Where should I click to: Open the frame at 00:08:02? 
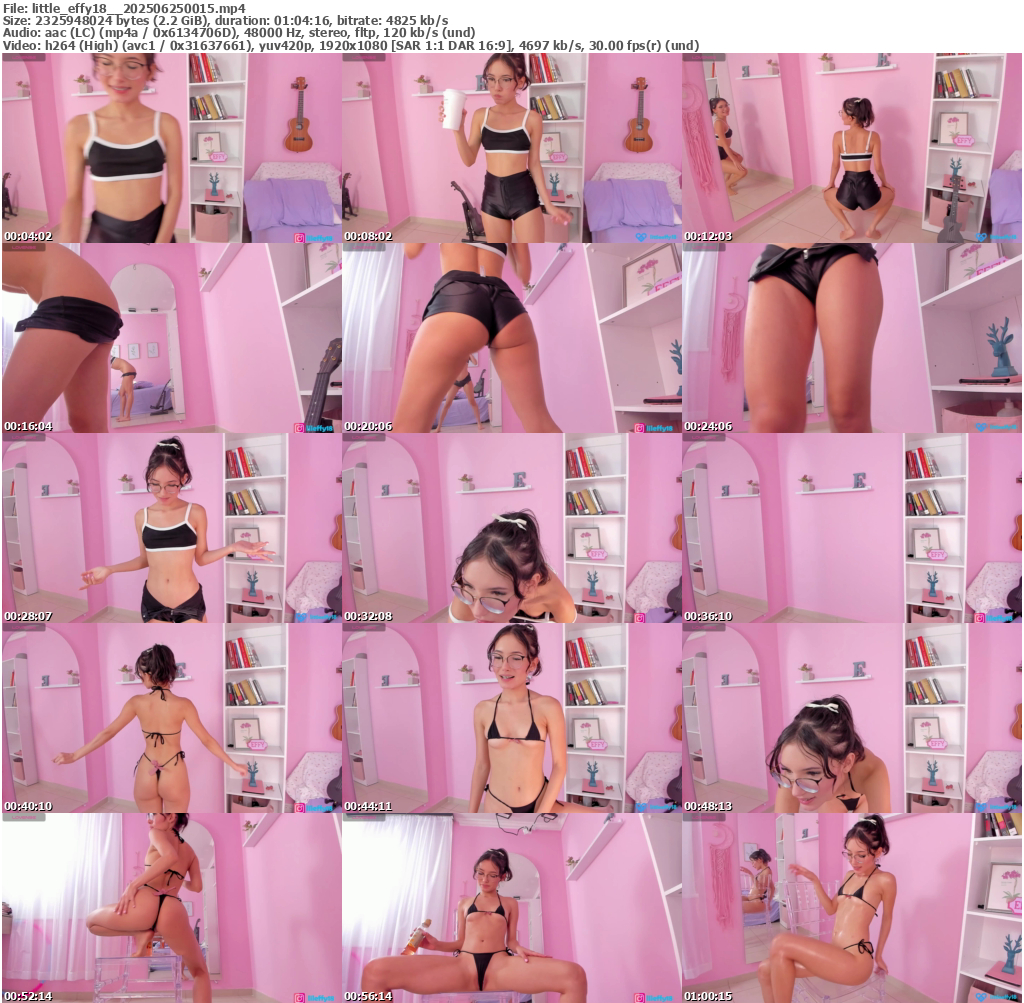tap(511, 148)
